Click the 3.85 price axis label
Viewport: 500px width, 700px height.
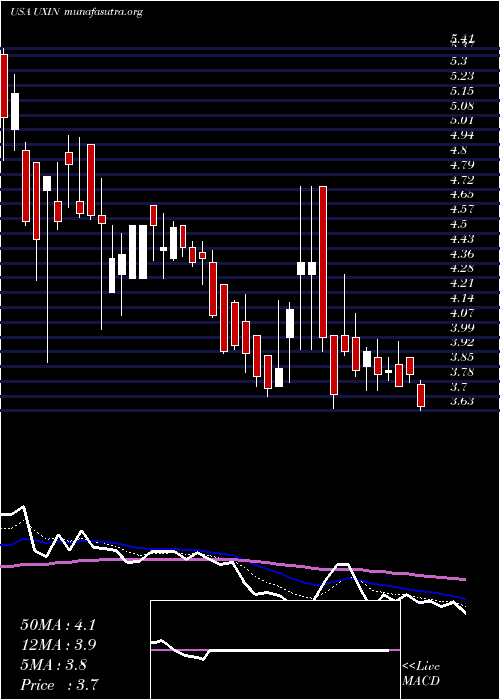coord(462,357)
